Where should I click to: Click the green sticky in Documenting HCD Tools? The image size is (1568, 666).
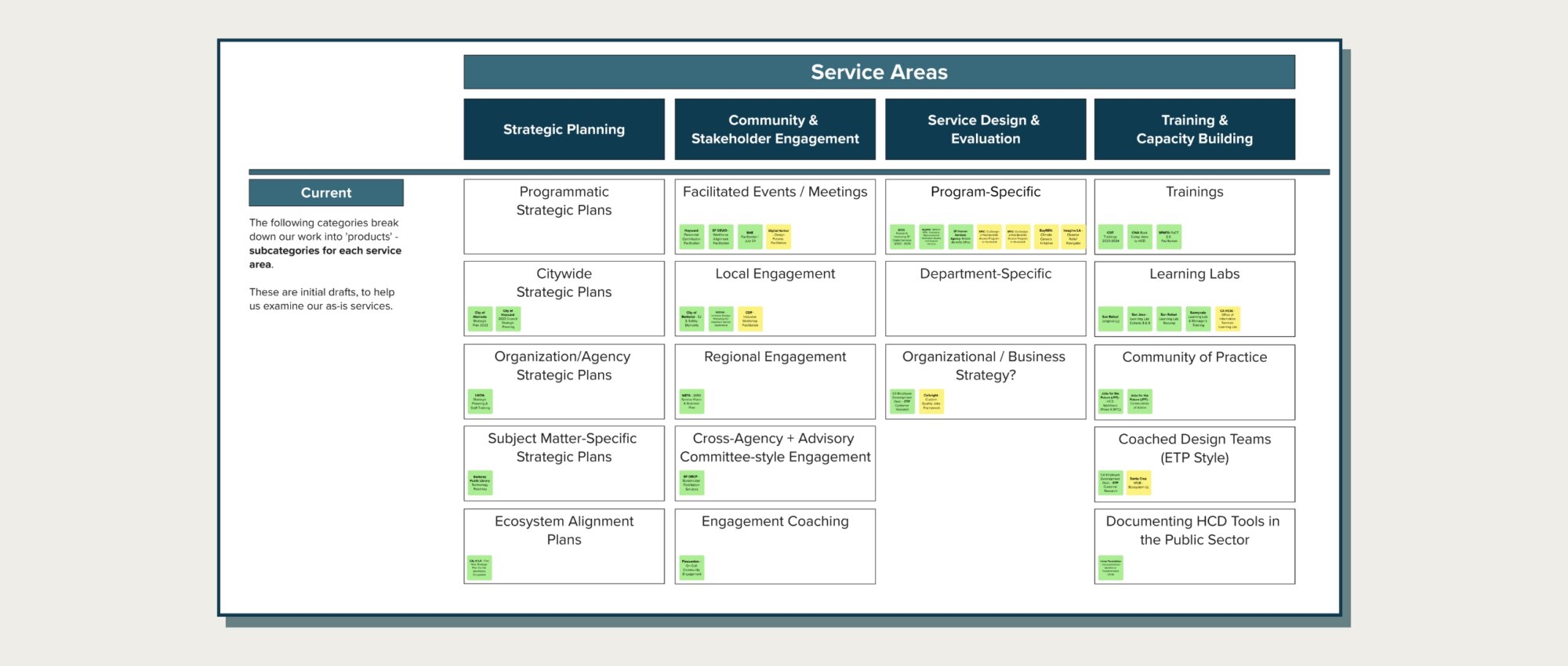pos(1110,567)
